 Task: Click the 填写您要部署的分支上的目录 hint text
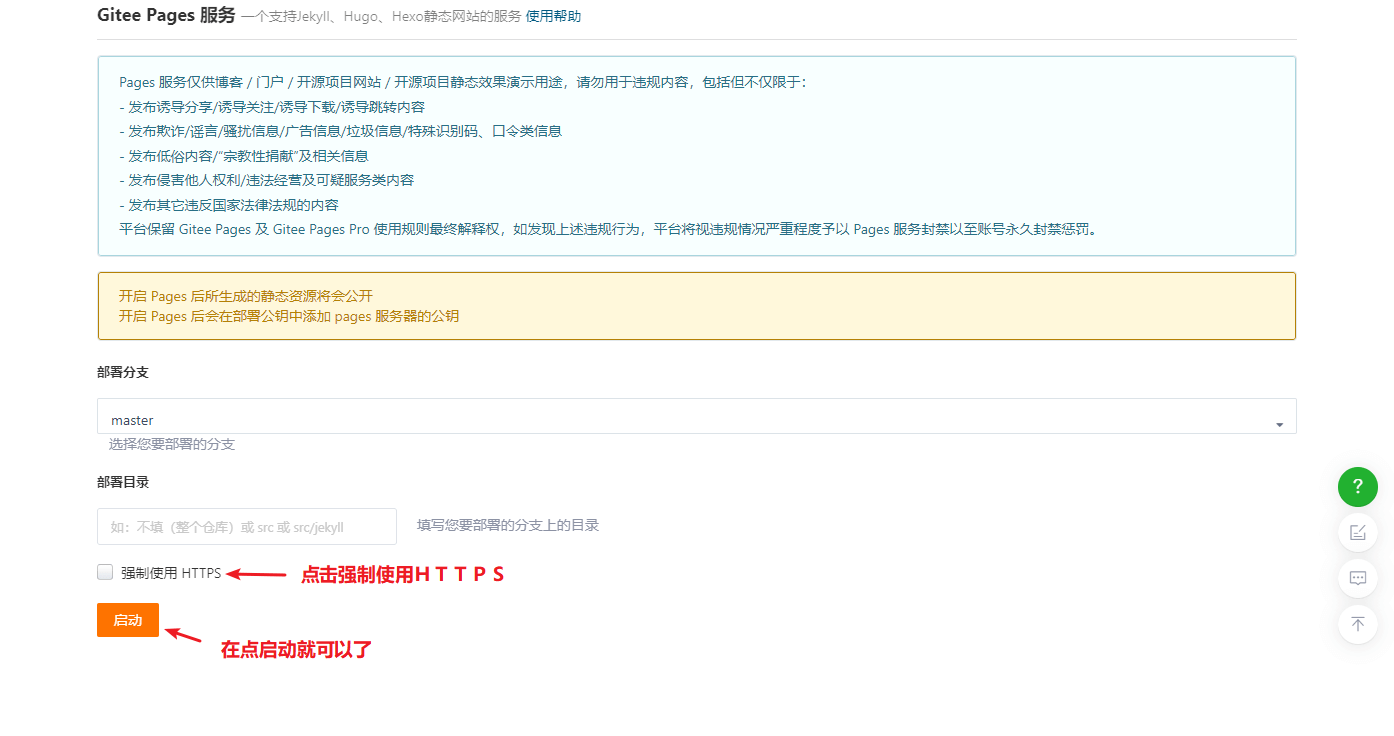tap(508, 525)
